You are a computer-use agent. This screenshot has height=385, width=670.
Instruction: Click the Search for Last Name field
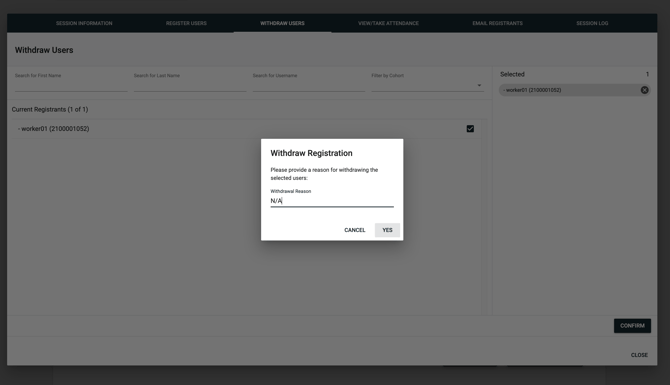point(190,85)
